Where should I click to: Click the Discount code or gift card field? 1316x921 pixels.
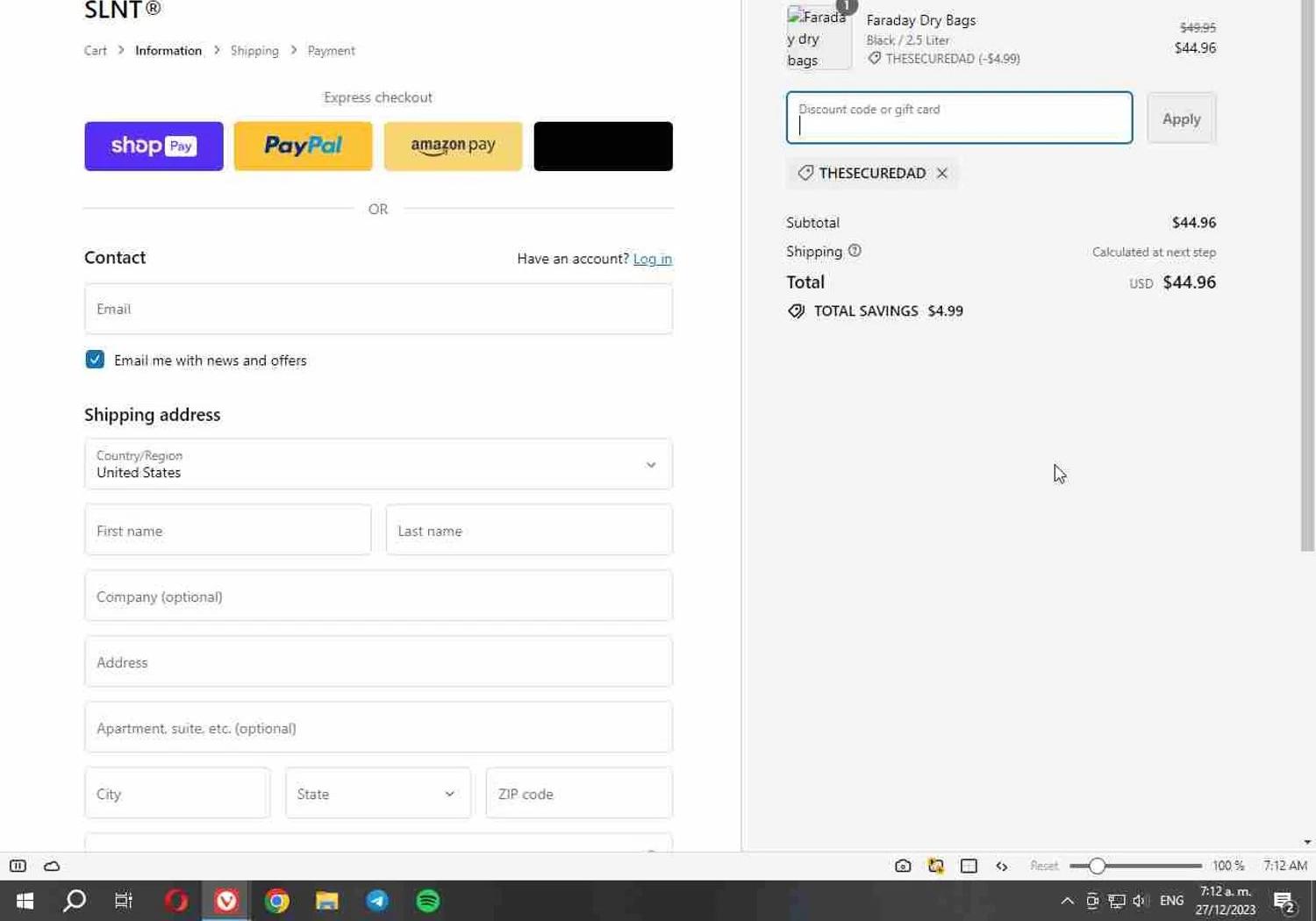click(959, 118)
